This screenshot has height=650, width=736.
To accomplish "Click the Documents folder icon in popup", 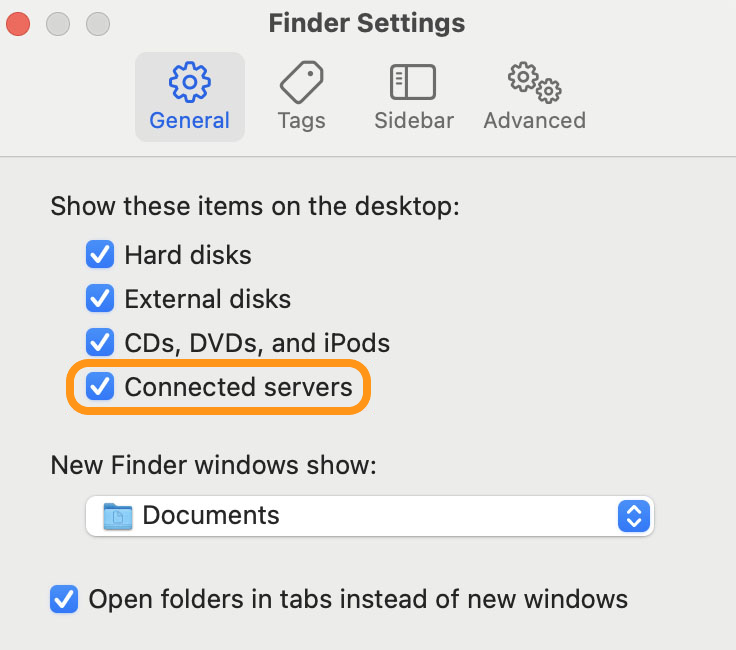I will point(117,516).
